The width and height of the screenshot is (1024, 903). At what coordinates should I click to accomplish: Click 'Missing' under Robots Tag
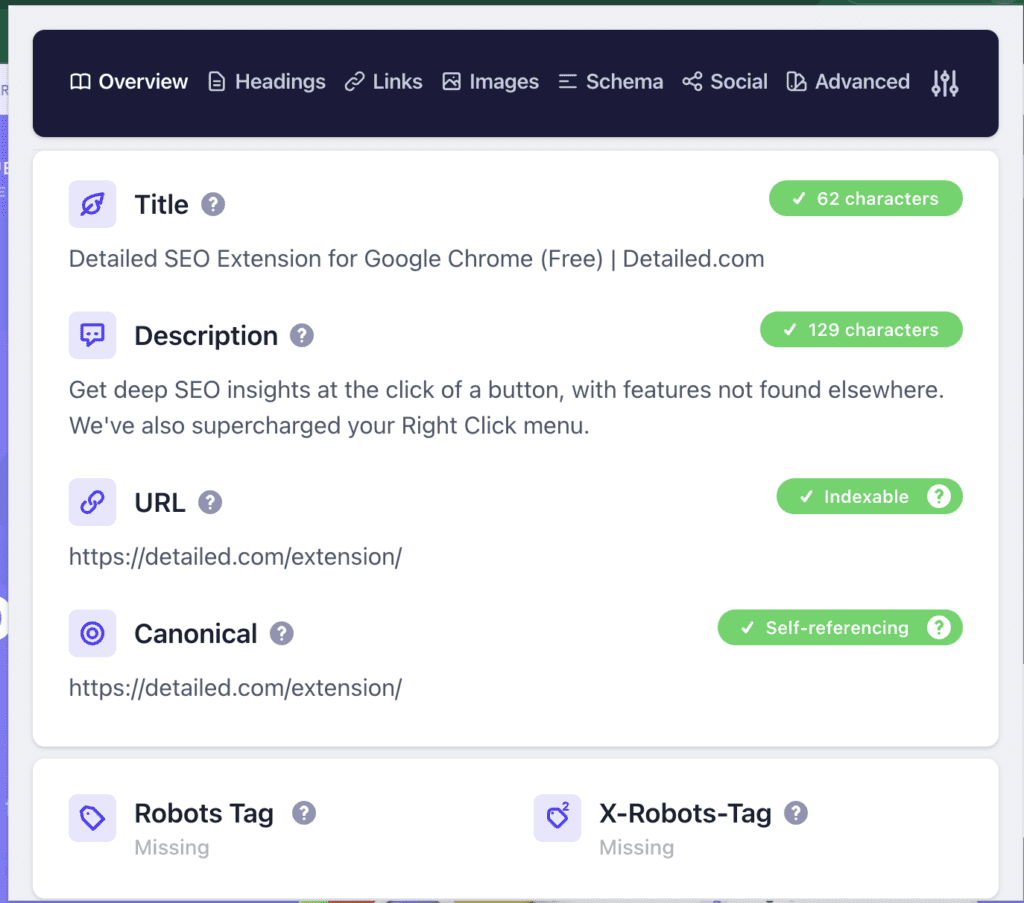coord(172,848)
